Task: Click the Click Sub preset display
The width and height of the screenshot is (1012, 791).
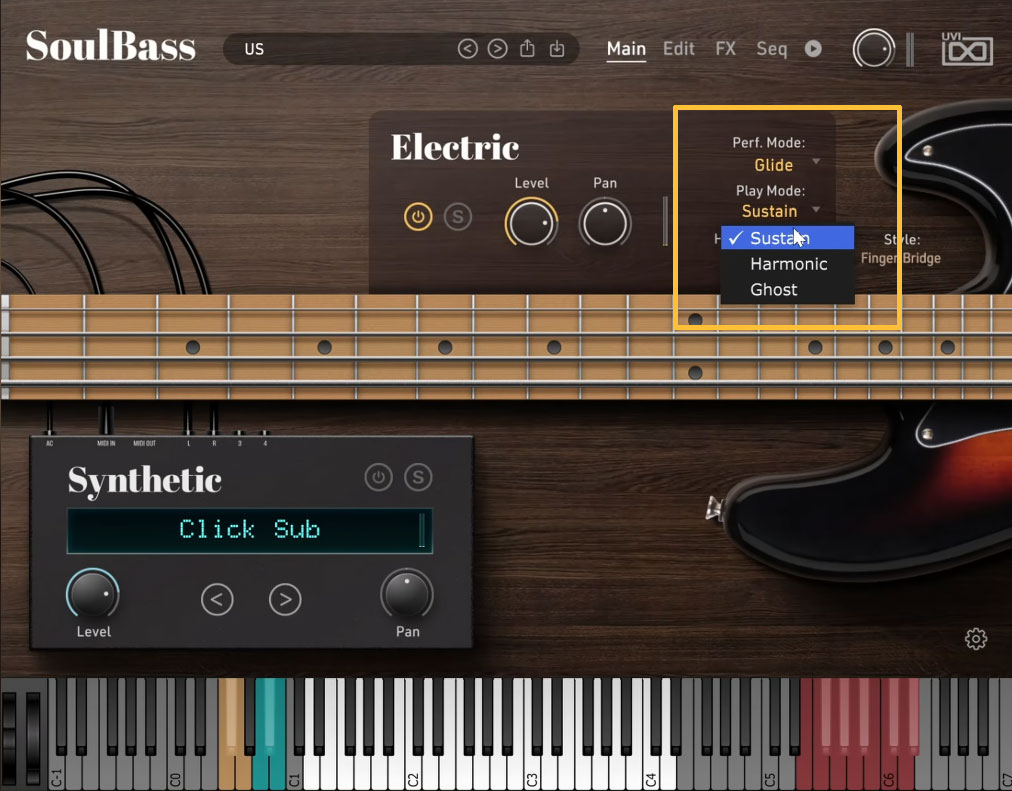Action: 250,530
